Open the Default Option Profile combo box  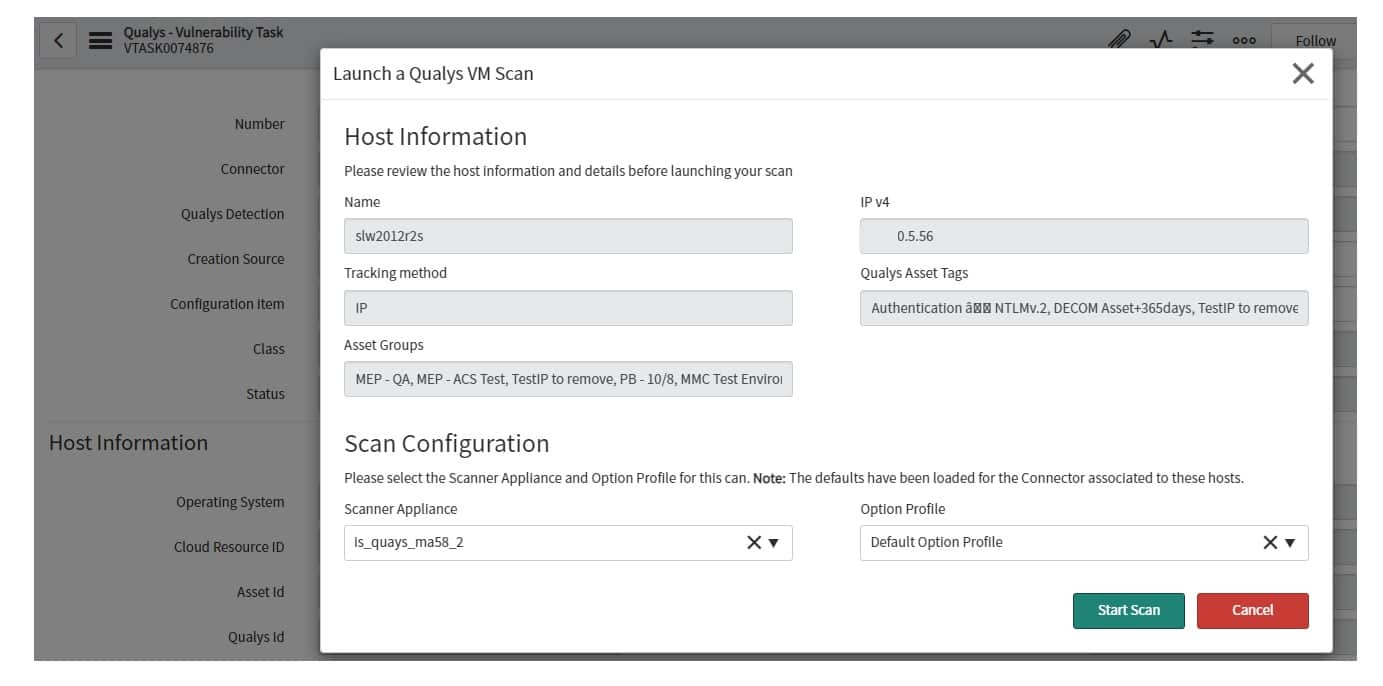click(1084, 542)
